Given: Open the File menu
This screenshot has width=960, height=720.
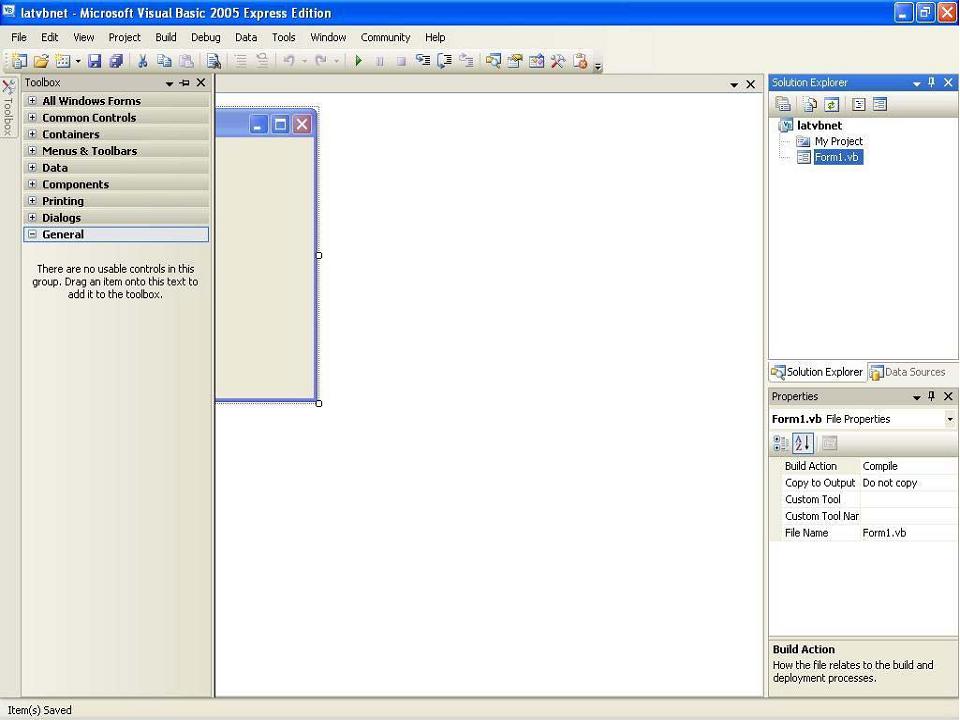Looking at the screenshot, I should (x=19, y=37).
